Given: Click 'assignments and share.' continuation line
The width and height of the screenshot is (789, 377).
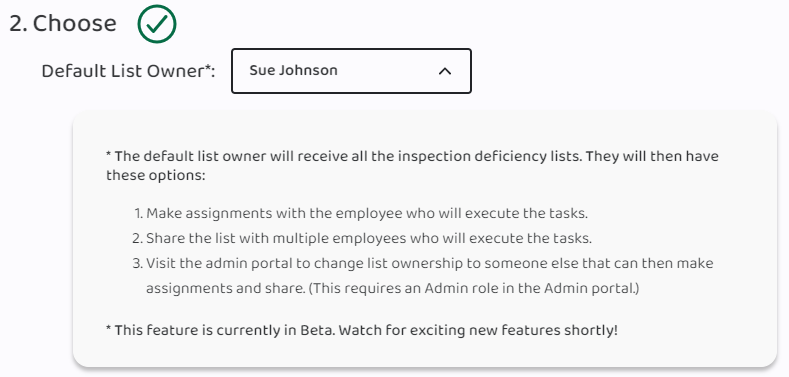Looking at the screenshot, I should (x=225, y=288).
